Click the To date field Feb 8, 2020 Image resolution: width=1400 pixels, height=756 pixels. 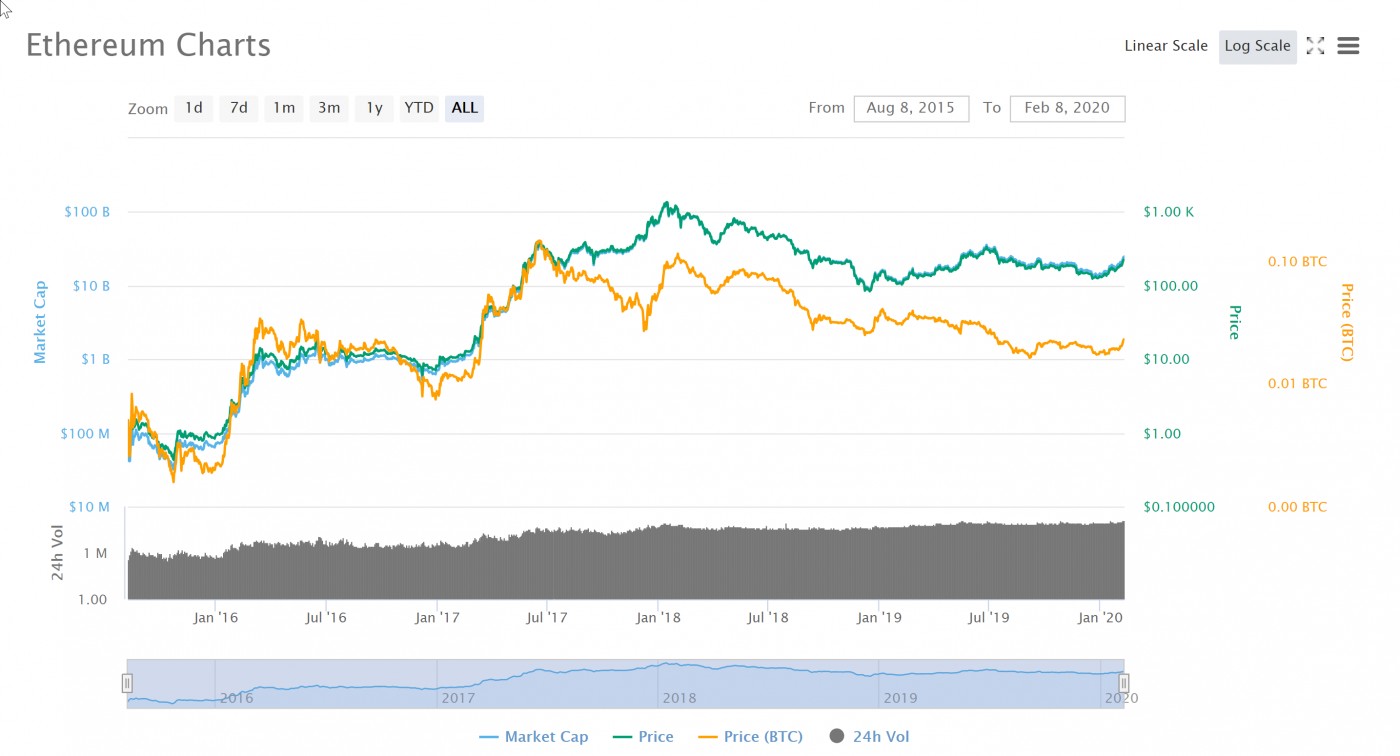point(1067,108)
